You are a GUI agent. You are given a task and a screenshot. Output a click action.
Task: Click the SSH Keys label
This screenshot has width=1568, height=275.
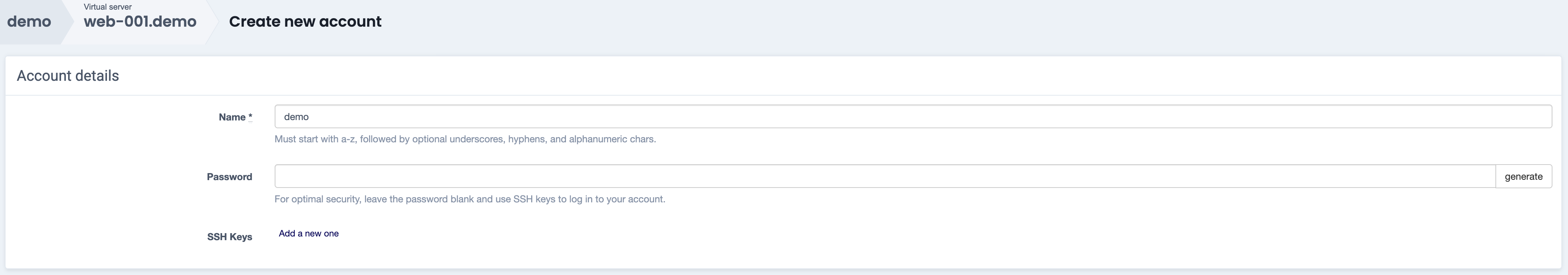[x=229, y=236]
